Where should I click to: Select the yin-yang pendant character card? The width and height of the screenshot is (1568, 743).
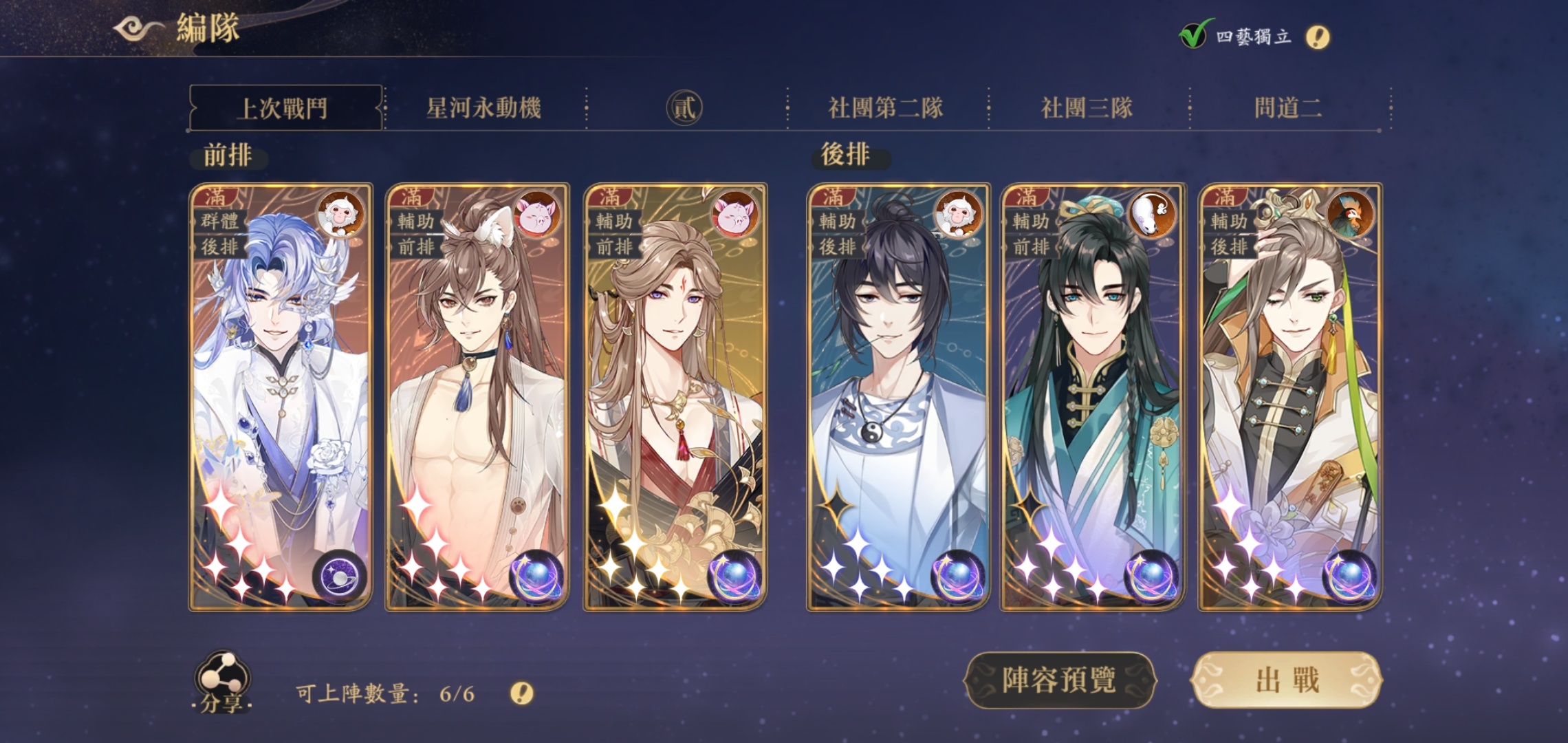tap(898, 397)
